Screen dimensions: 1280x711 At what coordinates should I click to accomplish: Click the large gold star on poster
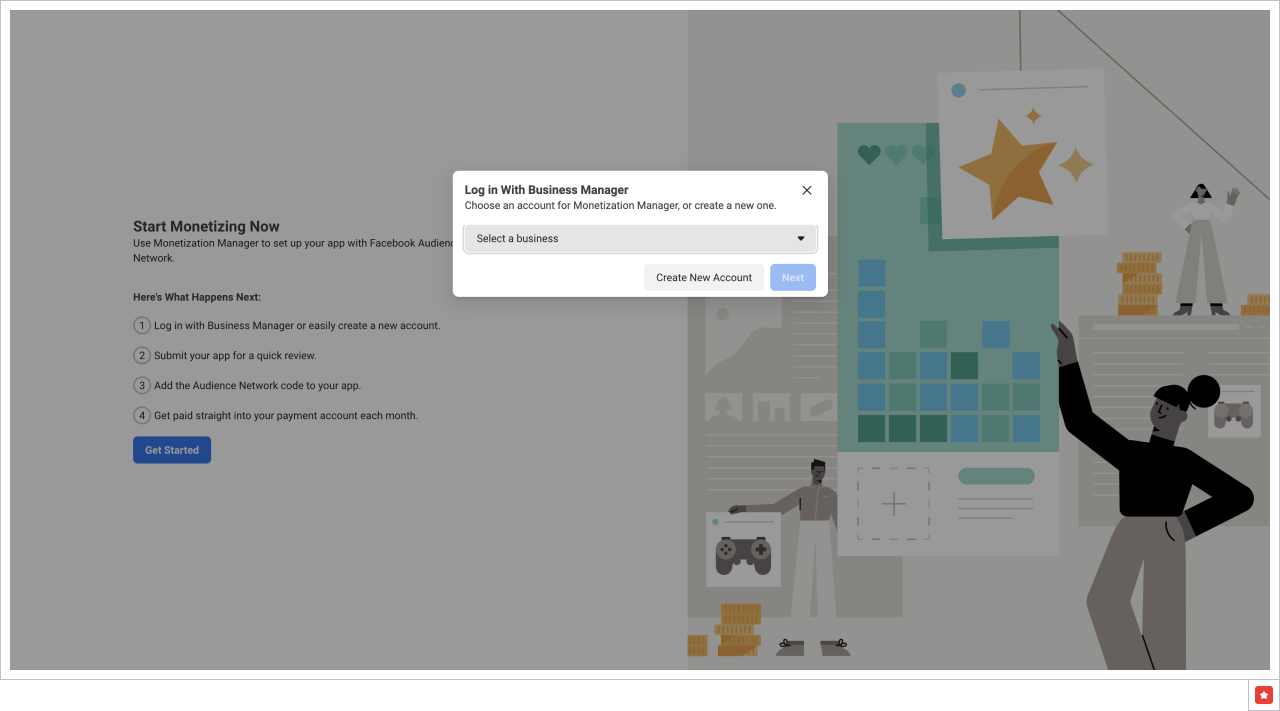click(x=1005, y=167)
